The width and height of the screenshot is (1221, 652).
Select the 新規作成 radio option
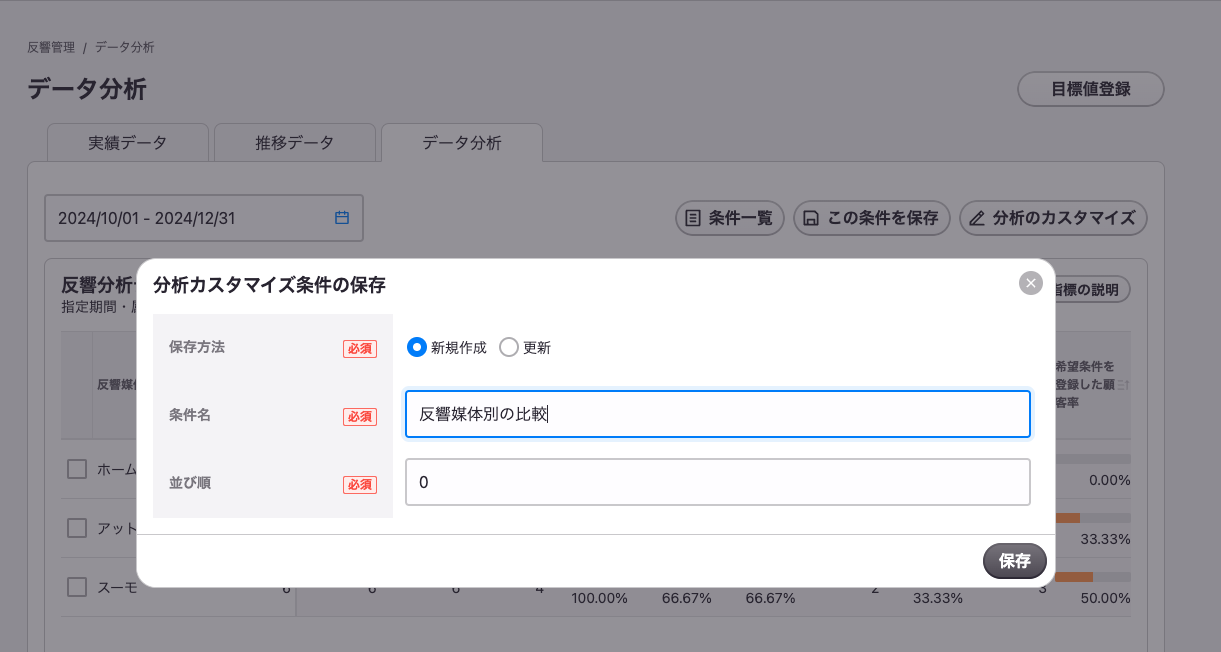[447, 347]
